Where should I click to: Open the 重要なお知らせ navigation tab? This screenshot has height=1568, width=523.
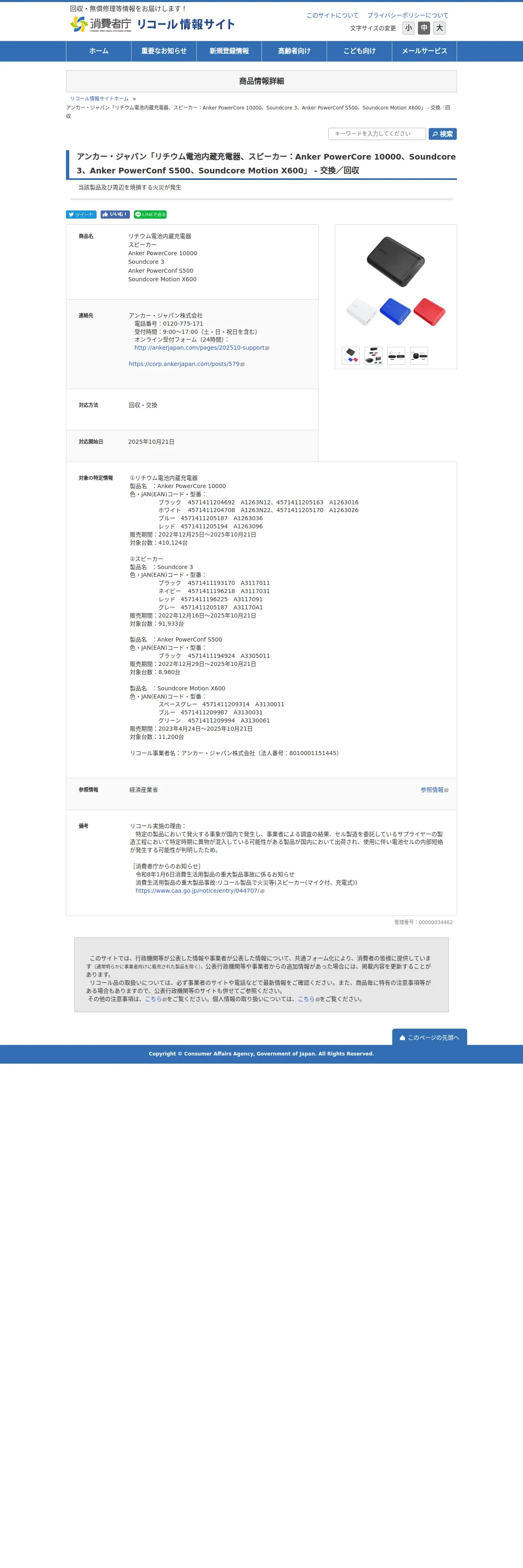tap(164, 51)
